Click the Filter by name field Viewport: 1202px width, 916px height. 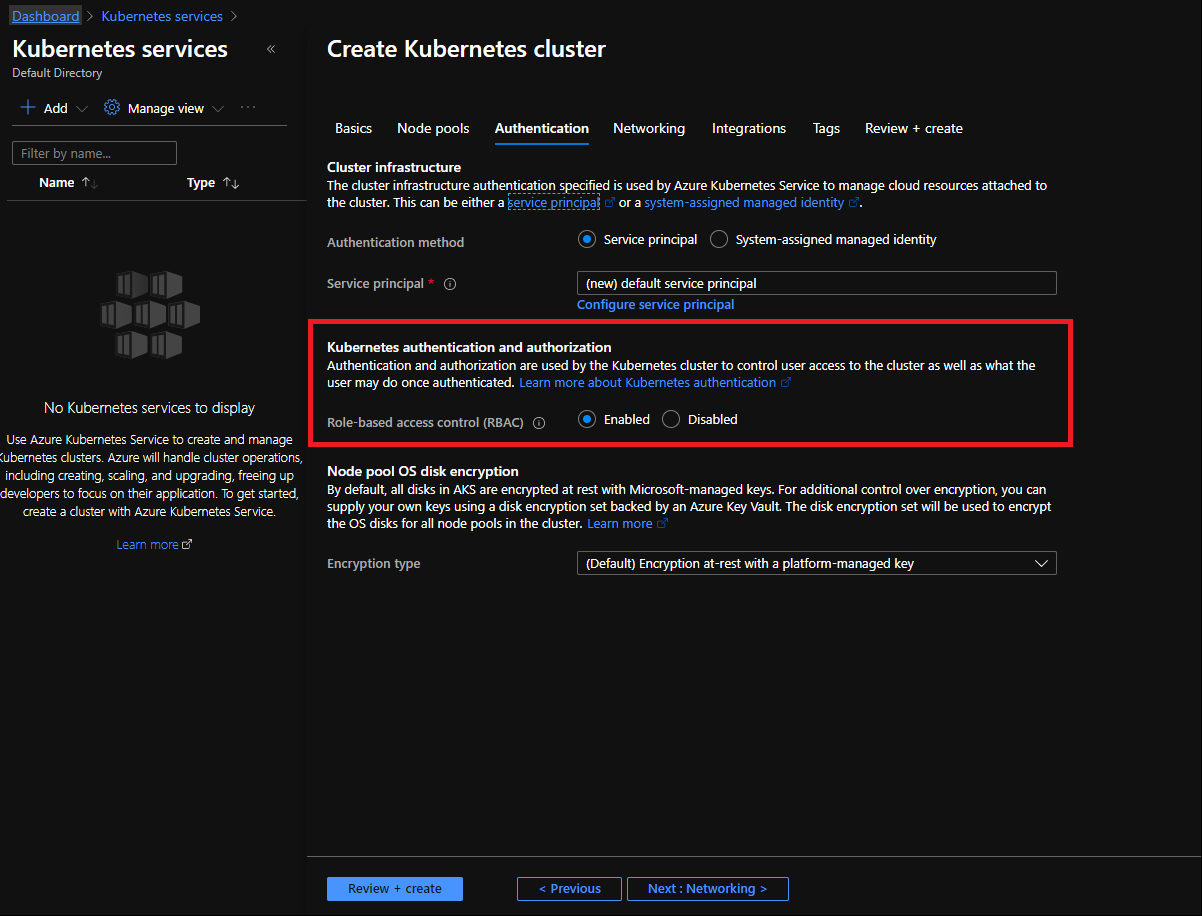click(94, 153)
